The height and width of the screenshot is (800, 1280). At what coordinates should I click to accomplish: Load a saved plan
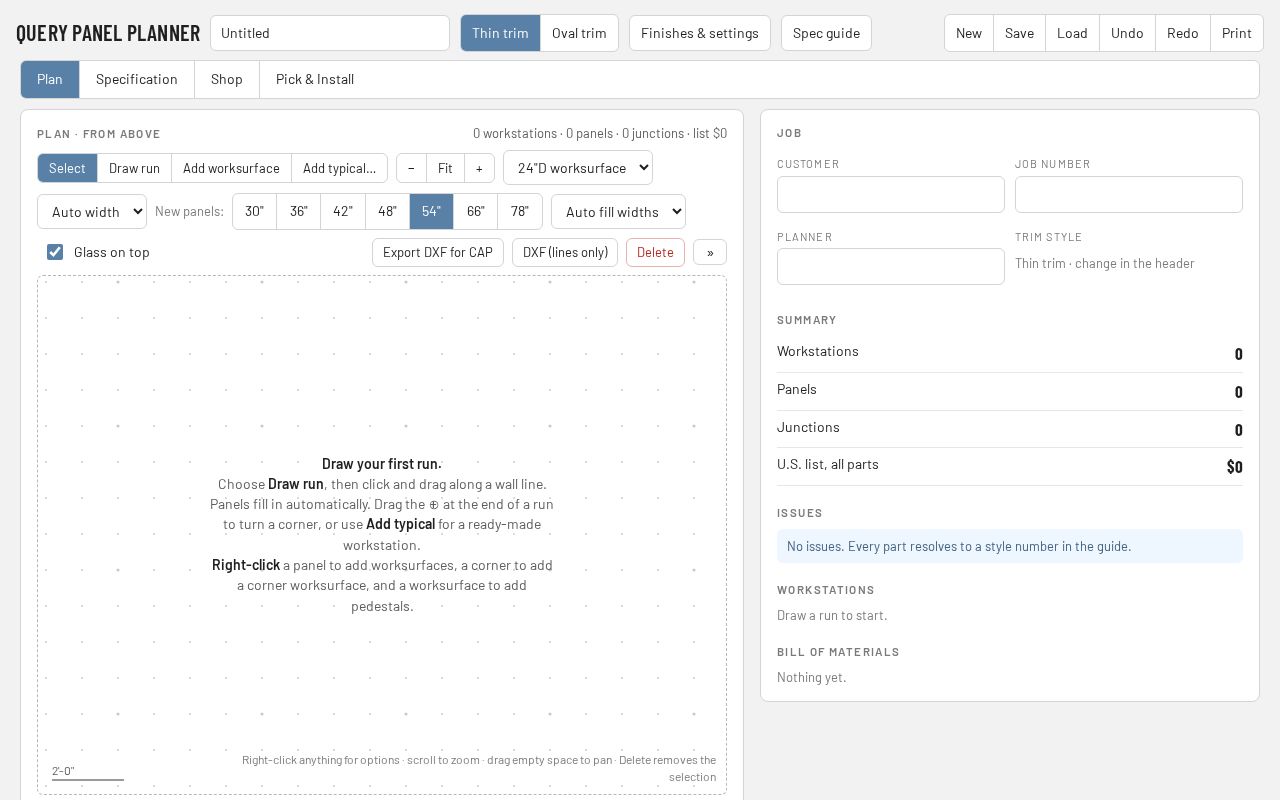(1072, 33)
